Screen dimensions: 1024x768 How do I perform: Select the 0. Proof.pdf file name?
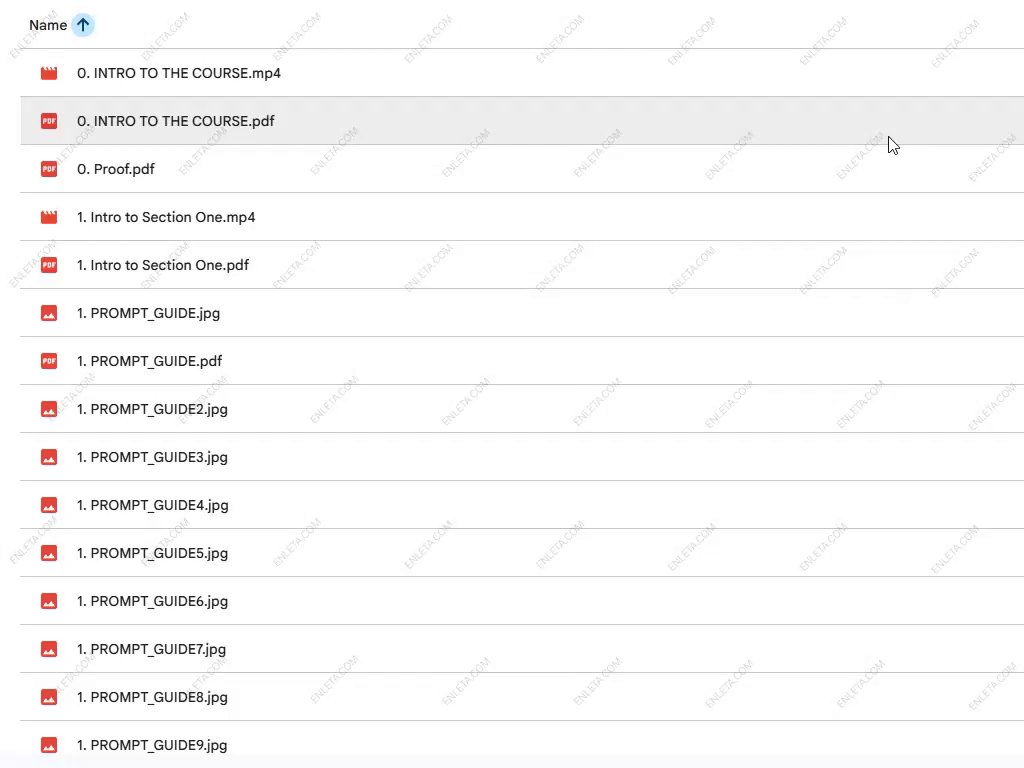coord(116,169)
